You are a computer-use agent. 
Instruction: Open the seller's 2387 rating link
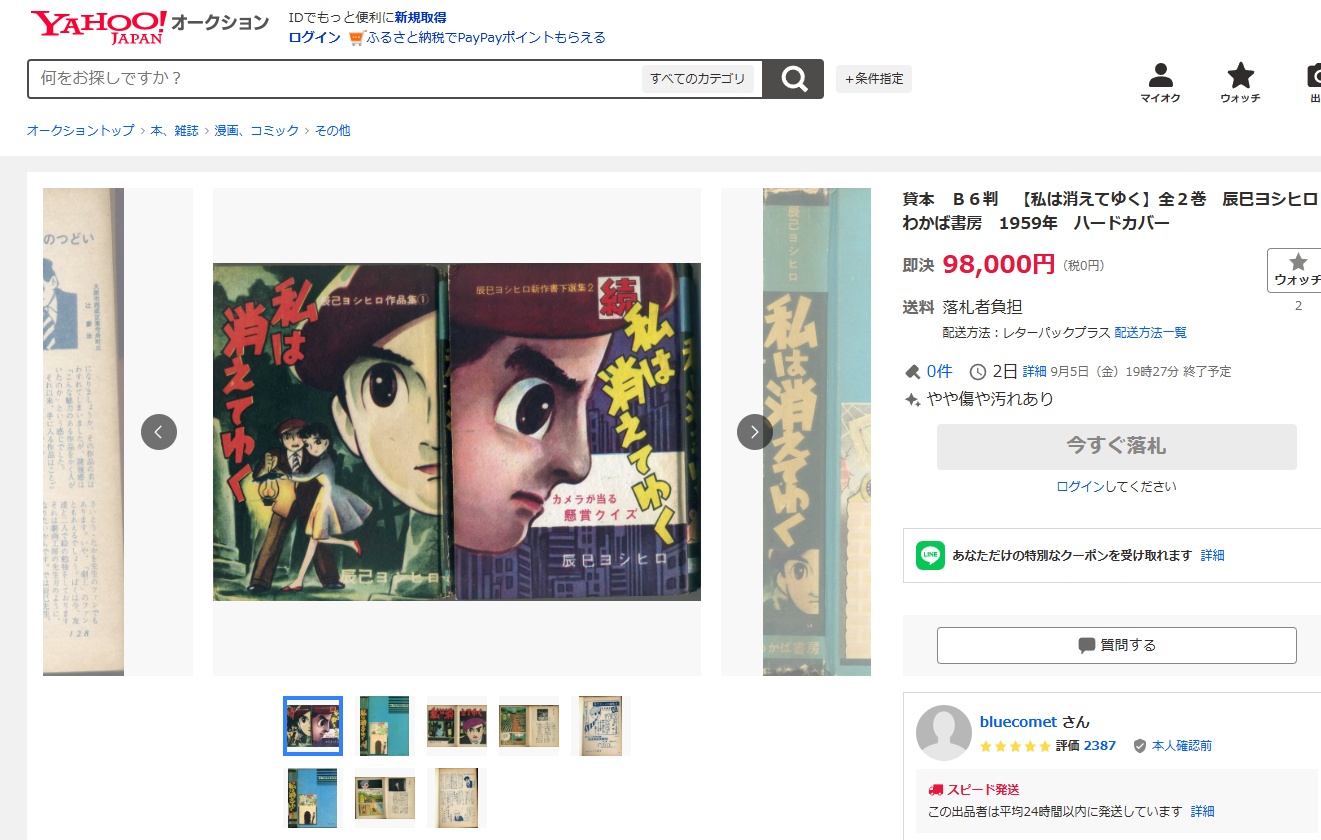[1100, 746]
